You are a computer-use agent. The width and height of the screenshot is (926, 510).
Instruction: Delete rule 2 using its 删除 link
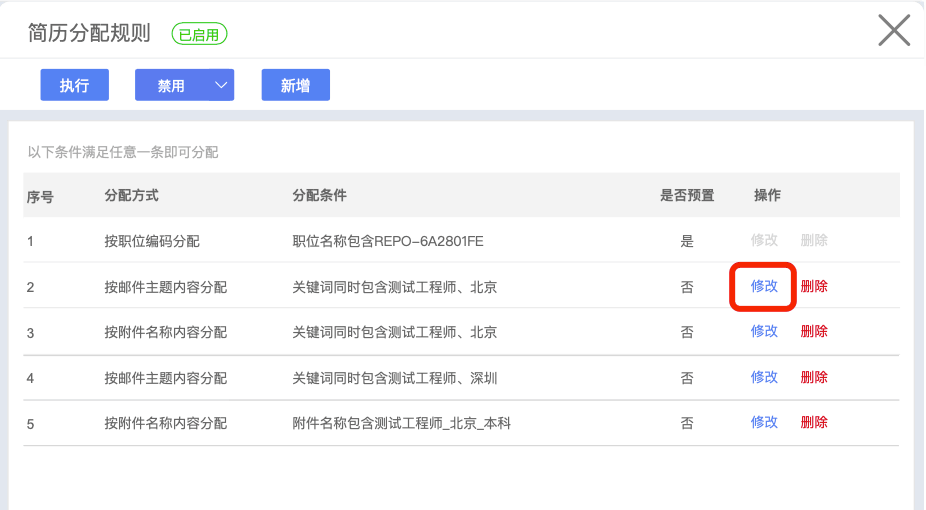pos(814,286)
